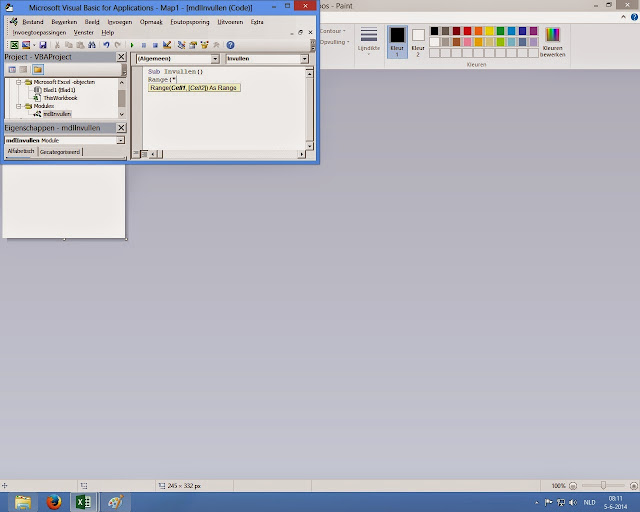The width and height of the screenshot is (640, 512).
Task: Click the Redo arrow icon
Action: 118,45
